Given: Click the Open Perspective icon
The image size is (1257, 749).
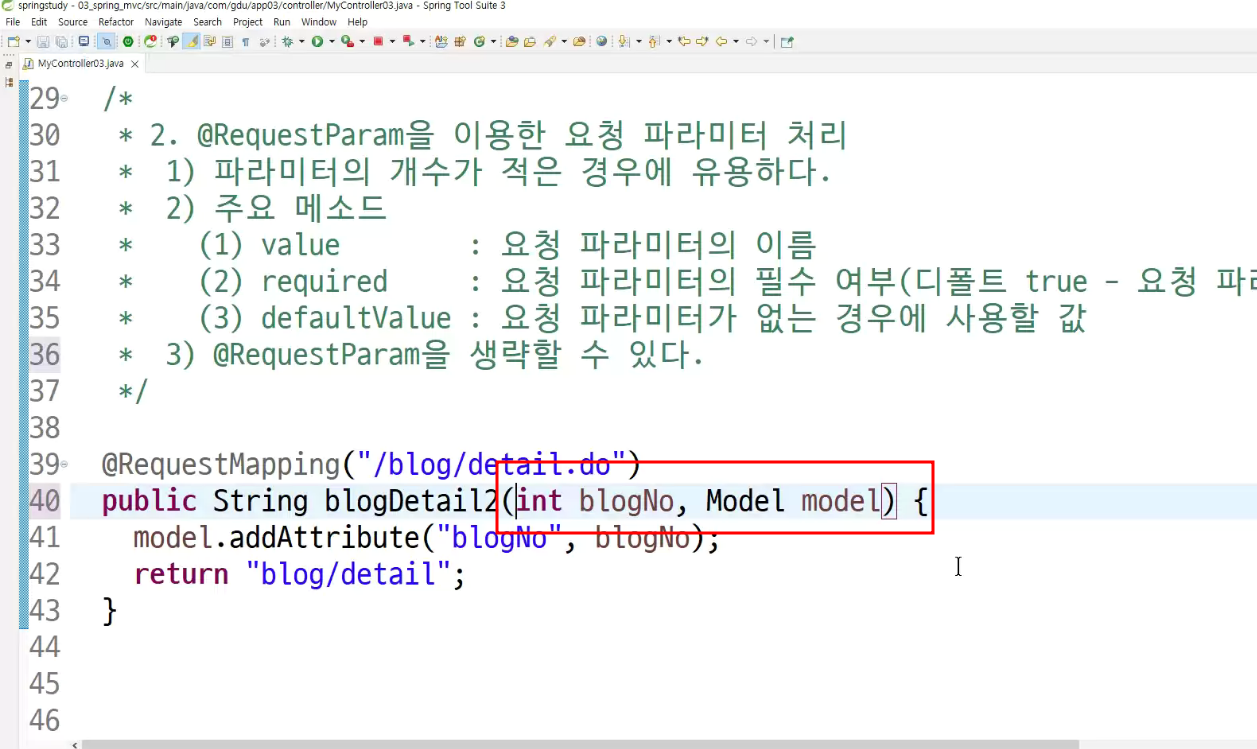Looking at the screenshot, I should (x=787, y=42).
